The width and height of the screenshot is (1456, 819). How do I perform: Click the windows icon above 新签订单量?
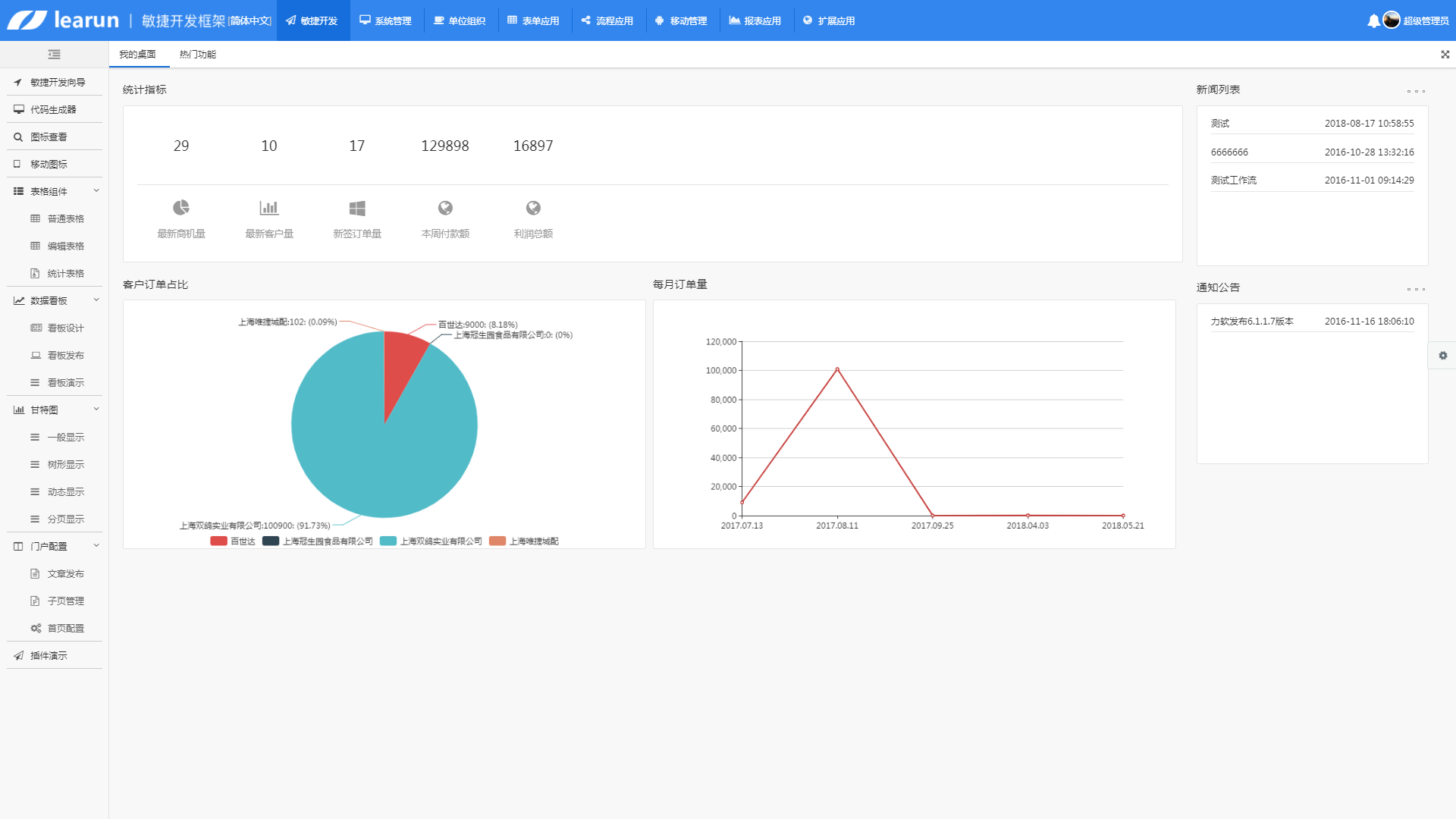point(357,208)
